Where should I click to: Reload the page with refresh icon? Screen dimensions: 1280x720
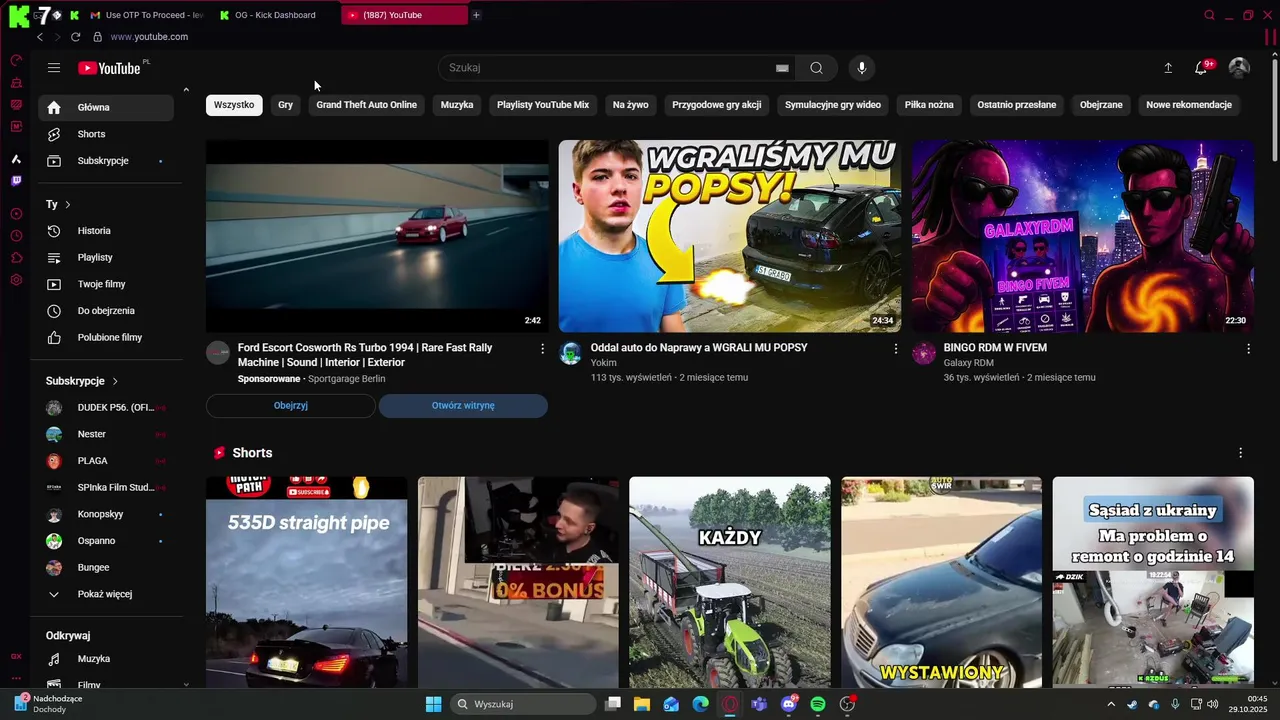click(x=75, y=37)
